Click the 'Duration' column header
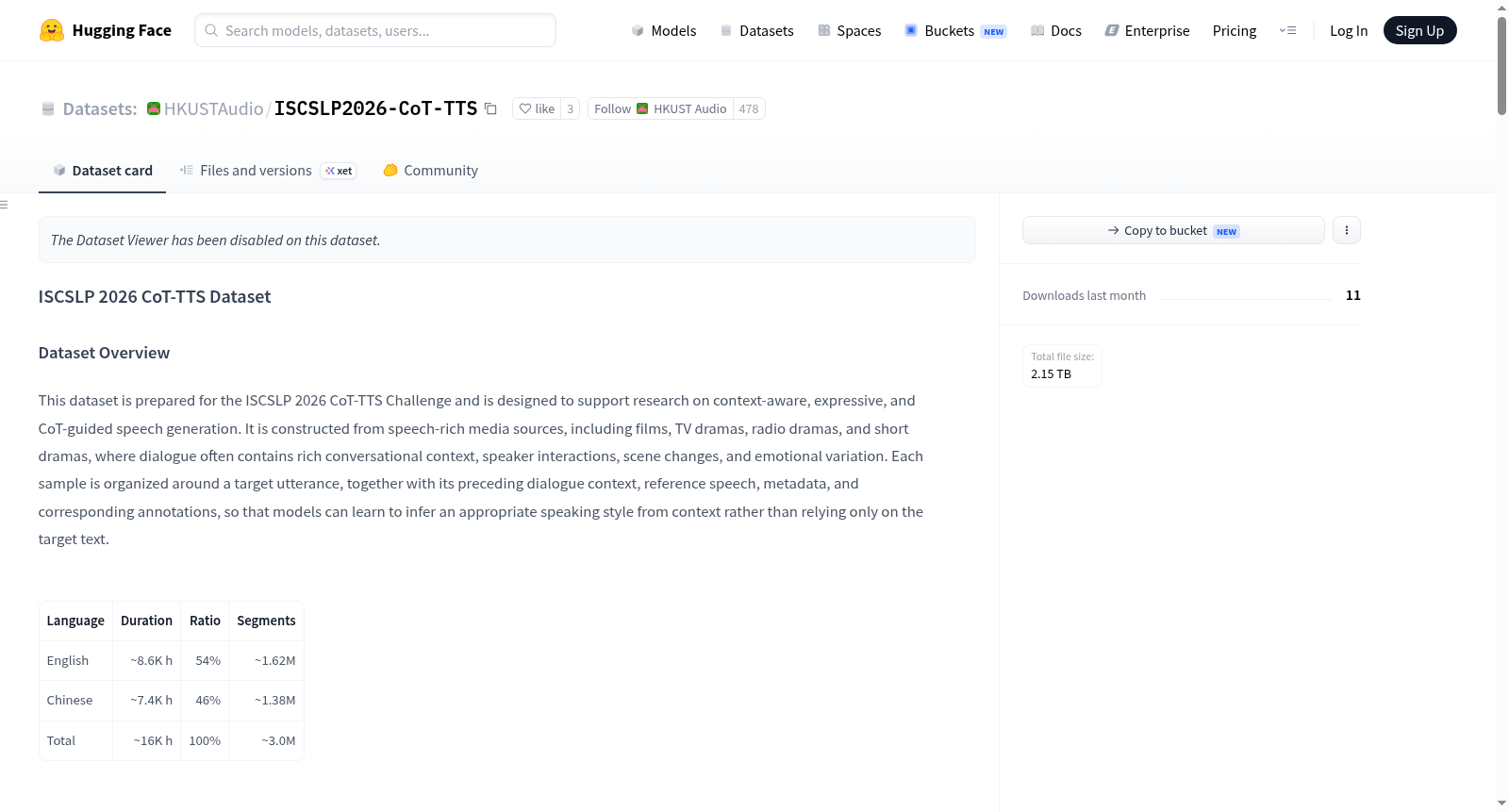 [x=146, y=621]
